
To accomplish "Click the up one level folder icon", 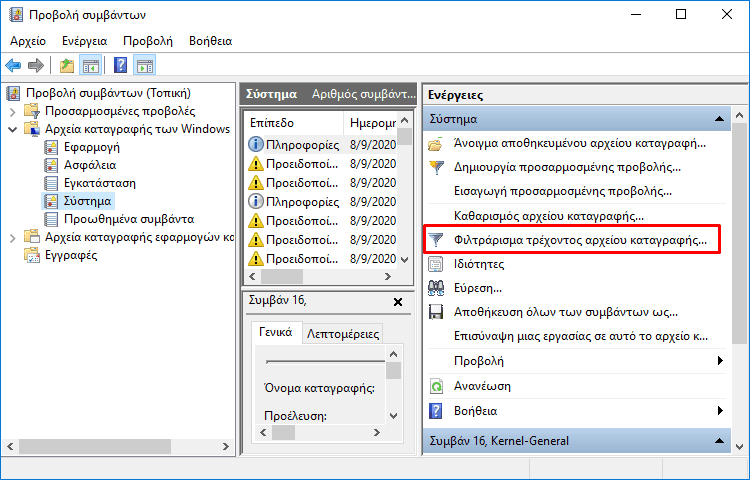I will (x=67, y=65).
